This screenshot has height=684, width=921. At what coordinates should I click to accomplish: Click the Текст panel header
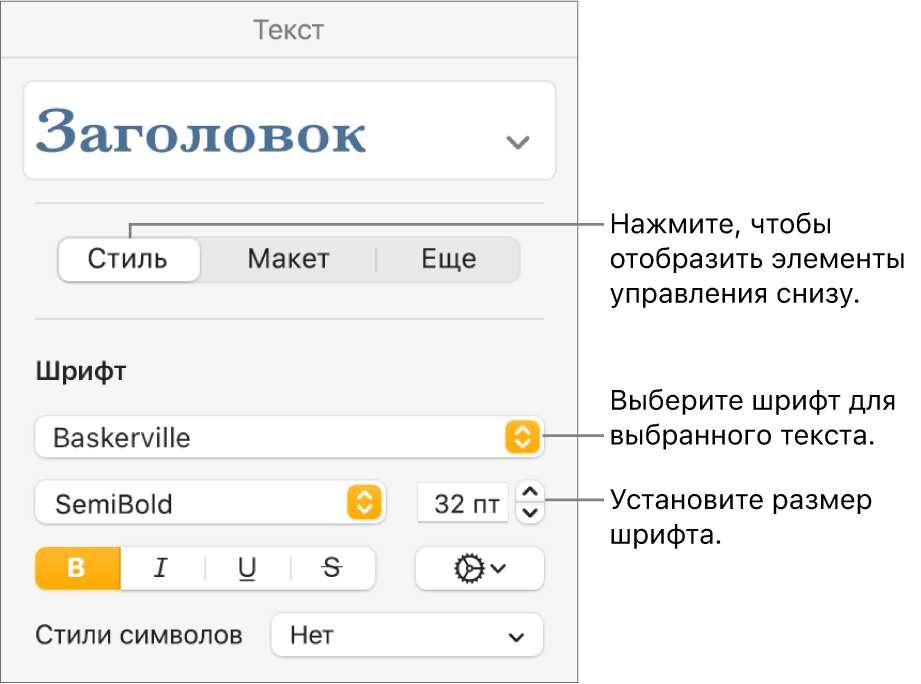click(x=288, y=29)
